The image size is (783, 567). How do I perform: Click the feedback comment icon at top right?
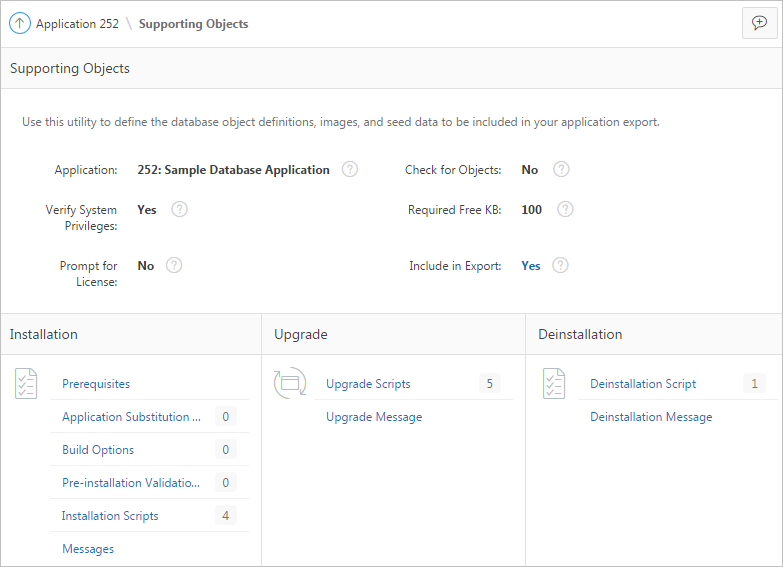coord(759,24)
